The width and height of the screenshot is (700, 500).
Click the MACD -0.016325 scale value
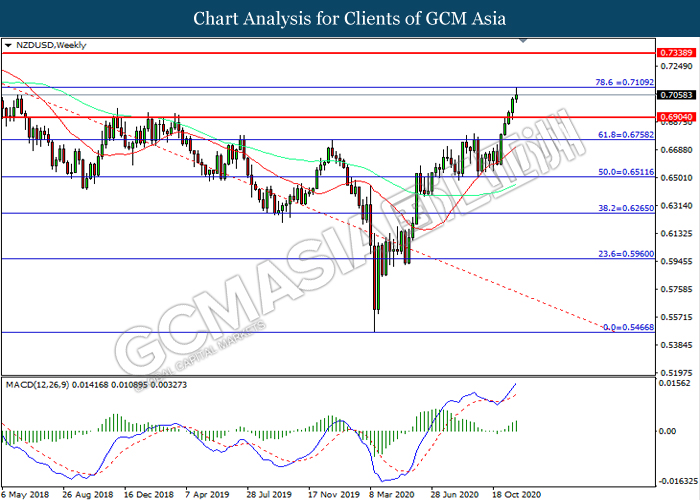[676, 481]
